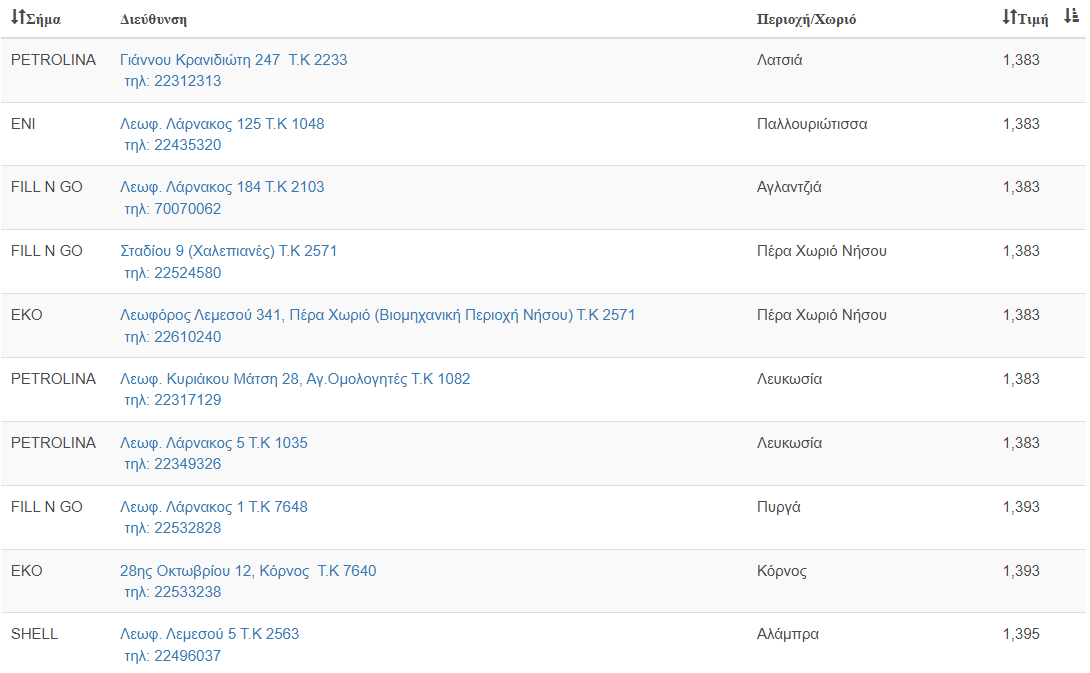
Task: Open address Λεωφ. Λάρνακος 1 Τ.Κ 7648
Action: [x=213, y=507]
